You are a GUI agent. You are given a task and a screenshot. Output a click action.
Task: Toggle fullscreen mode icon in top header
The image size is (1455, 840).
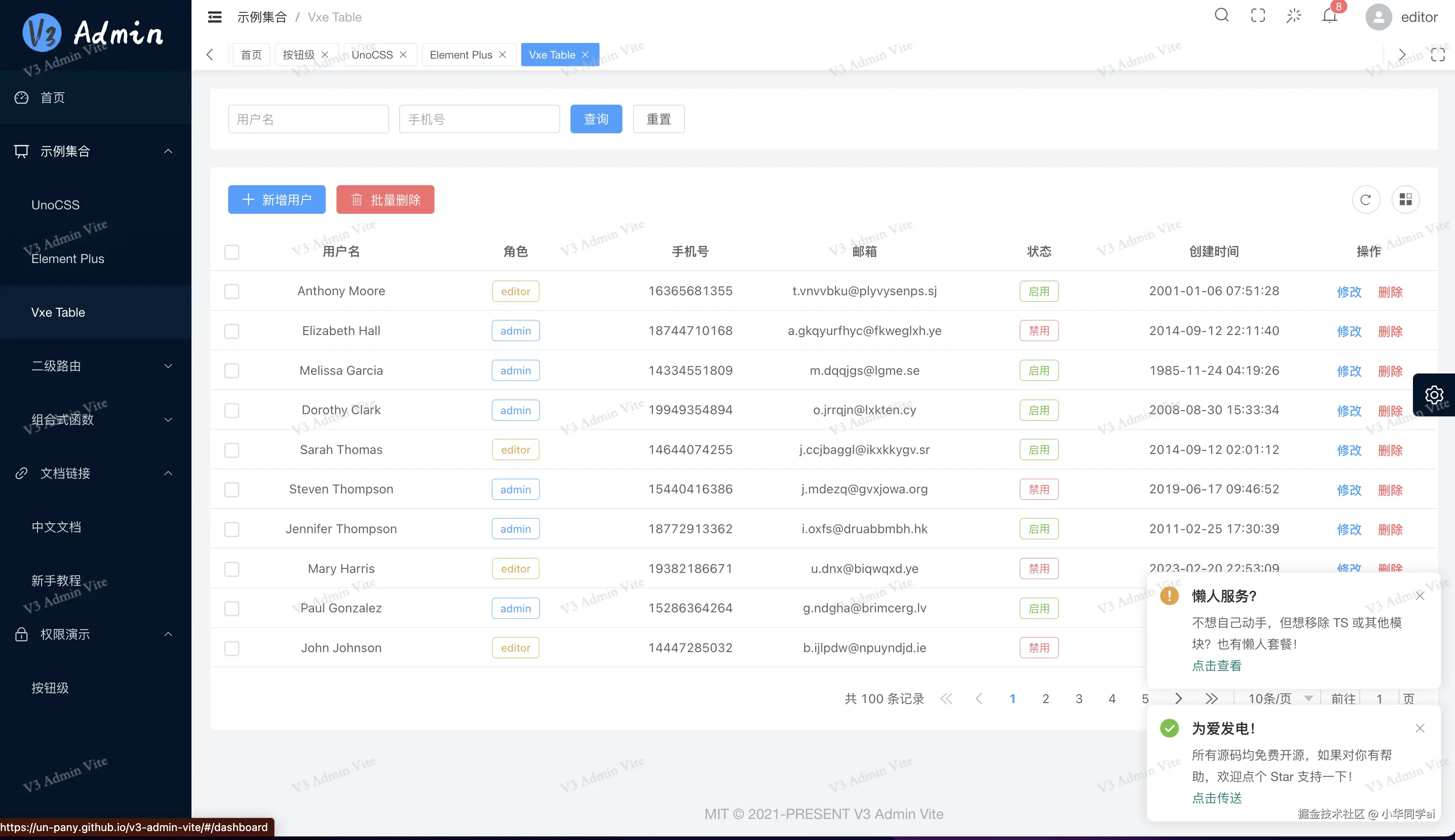pos(1258,16)
